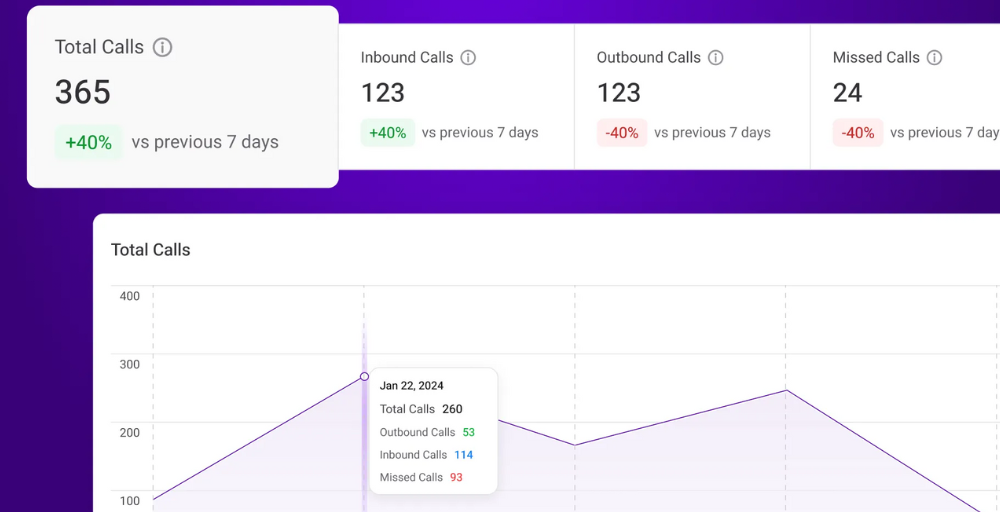
Task: Click the info icon beside Total Calls
Action: pos(163,47)
